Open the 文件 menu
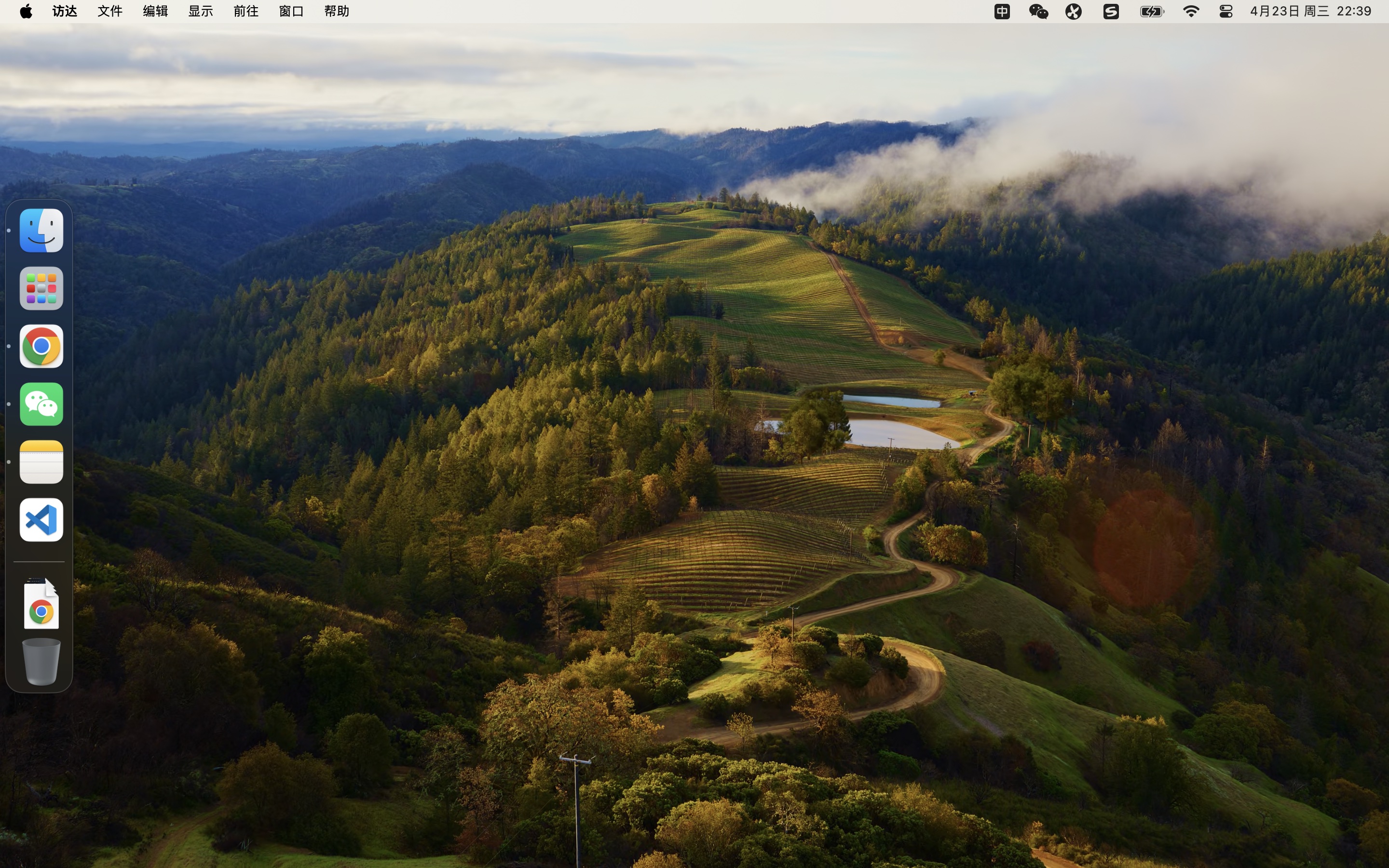 (x=110, y=12)
